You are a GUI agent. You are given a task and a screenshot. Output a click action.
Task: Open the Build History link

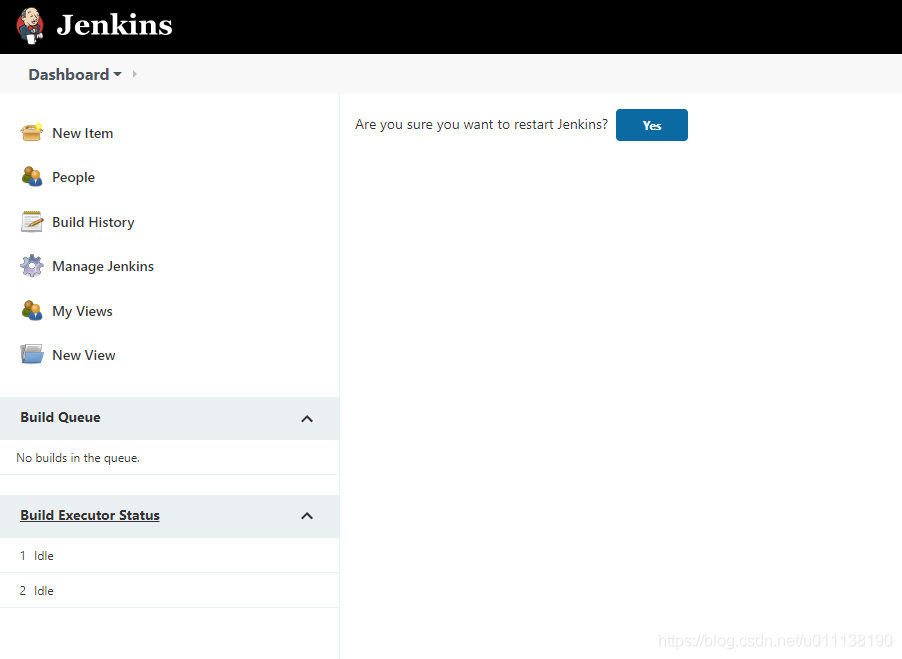tap(93, 222)
